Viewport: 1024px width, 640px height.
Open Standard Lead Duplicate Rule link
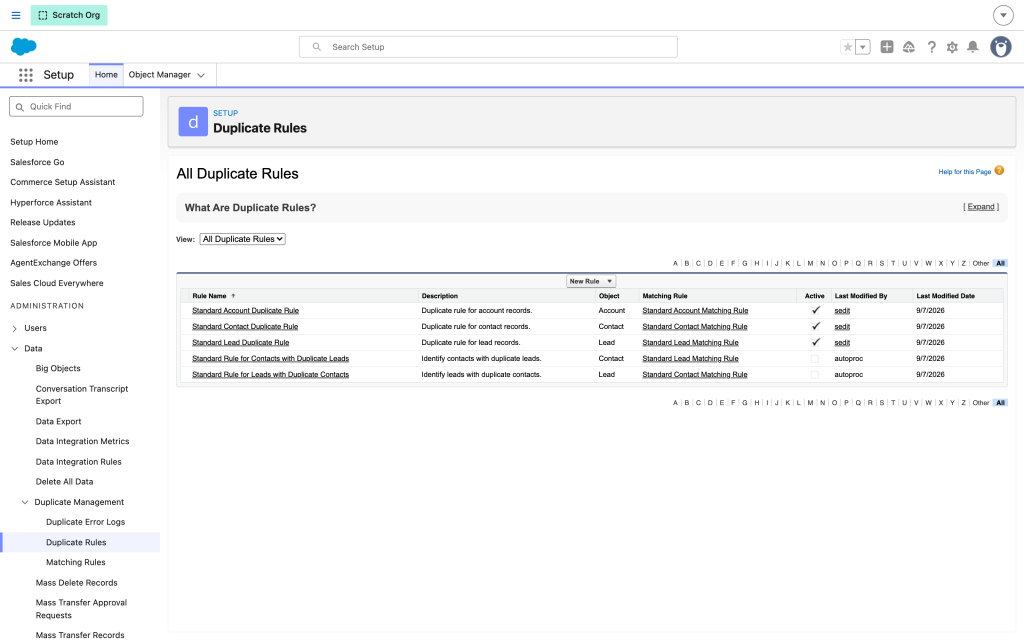coord(240,343)
